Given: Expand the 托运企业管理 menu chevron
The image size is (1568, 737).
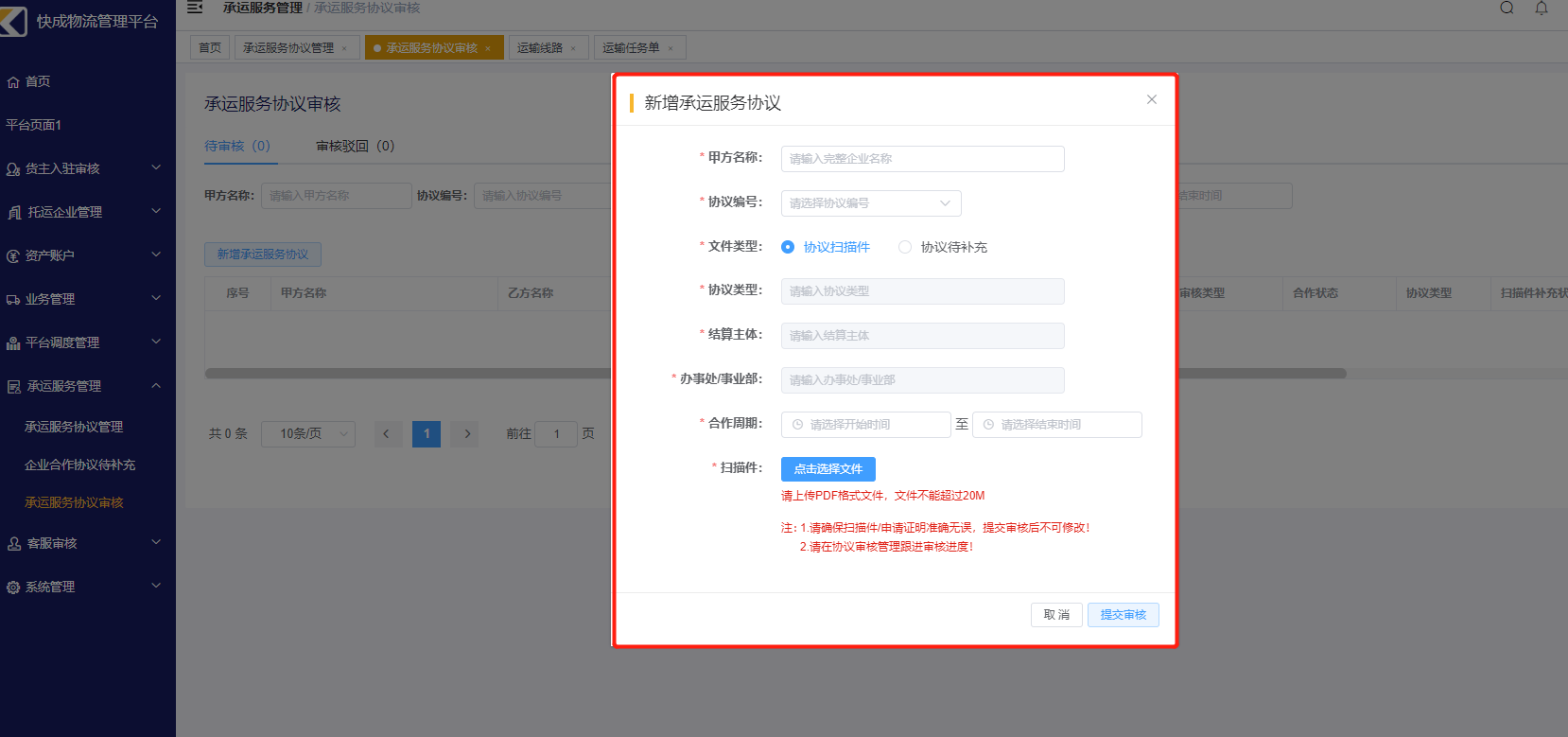Looking at the screenshot, I should coord(156,211).
